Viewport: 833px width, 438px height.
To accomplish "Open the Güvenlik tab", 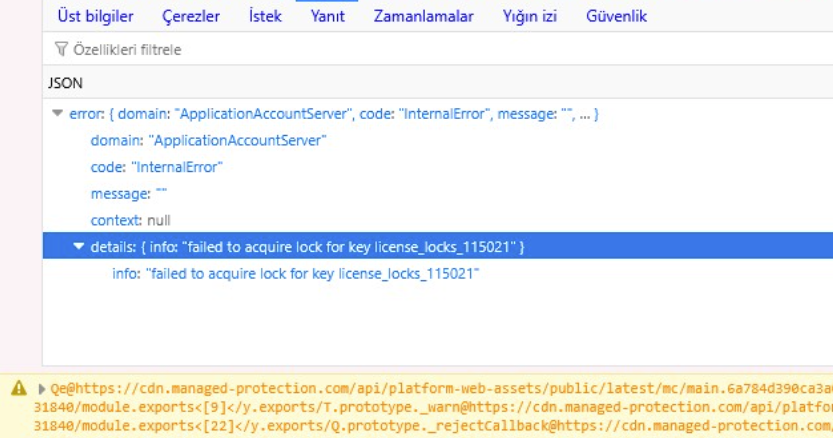I will pyautogui.click(x=616, y=16).
